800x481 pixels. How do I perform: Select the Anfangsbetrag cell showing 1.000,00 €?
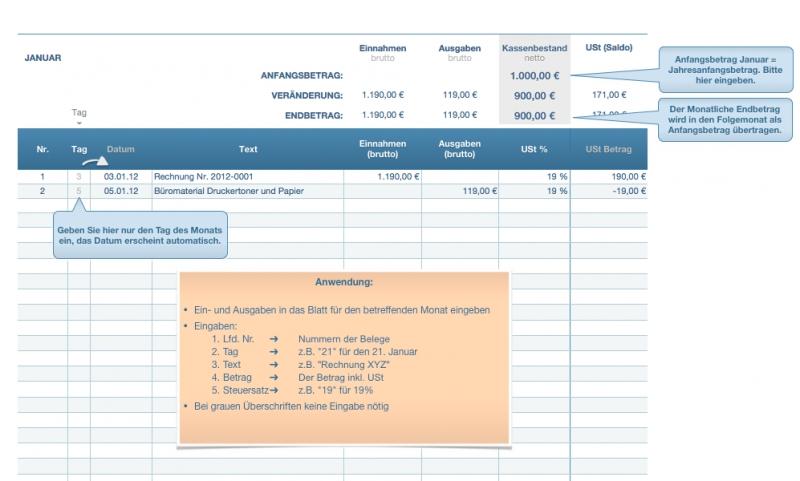click(x=535, y=75)
